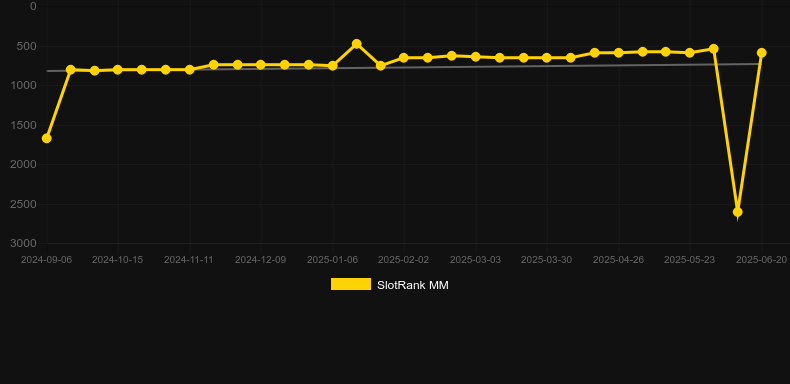The image size is (790, 384).
Task: Select the lowest data point near 2600
Action: point(738,212)
